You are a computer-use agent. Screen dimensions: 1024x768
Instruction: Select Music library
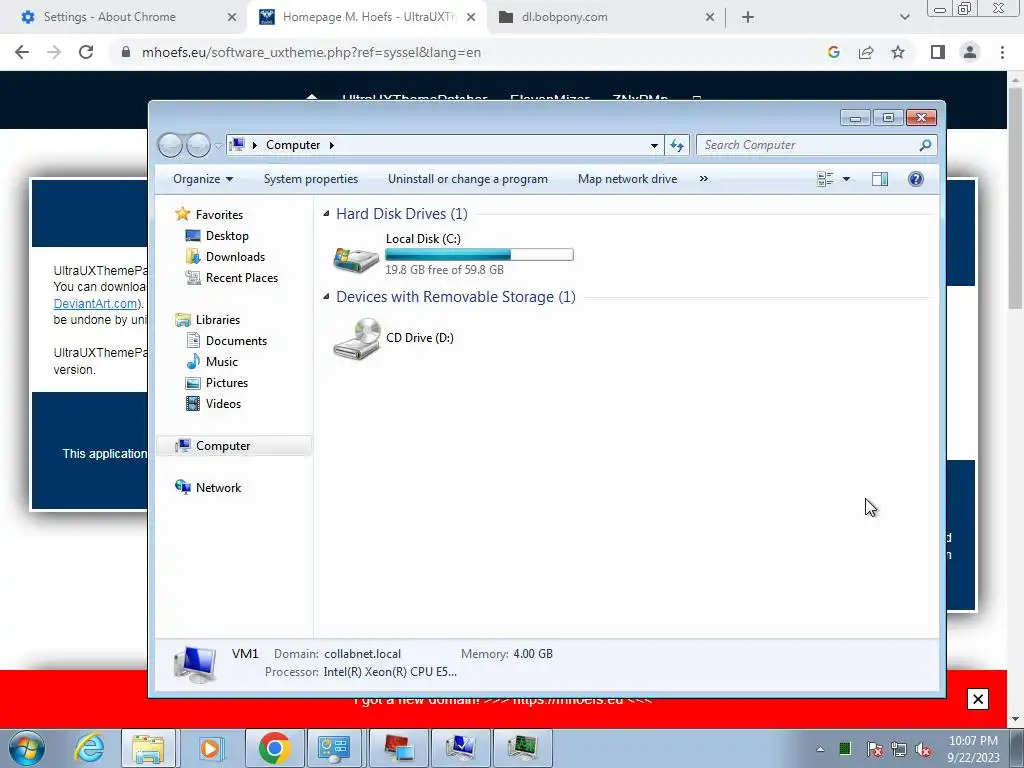(x=221, y=361)
